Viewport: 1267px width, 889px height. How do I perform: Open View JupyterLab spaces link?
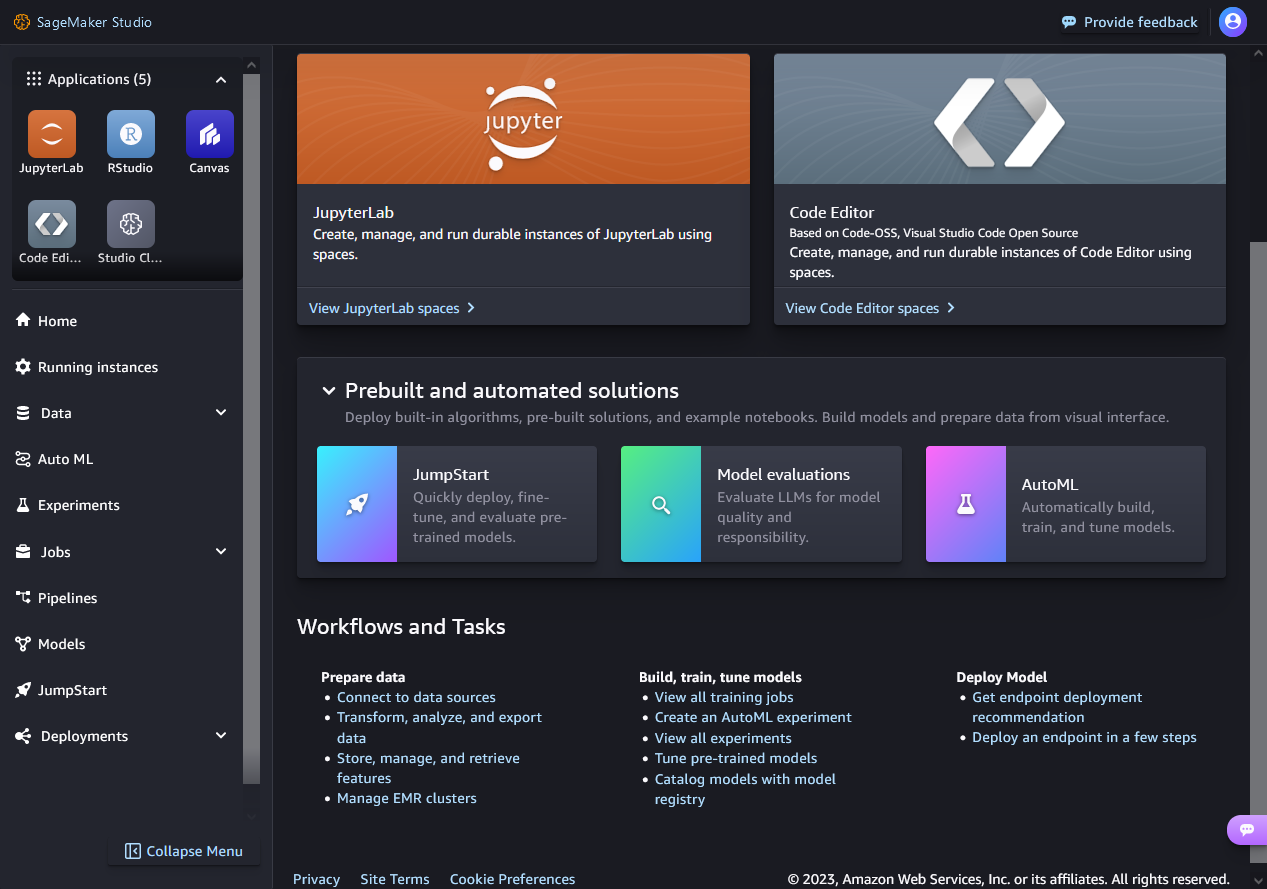click(392, 308)
